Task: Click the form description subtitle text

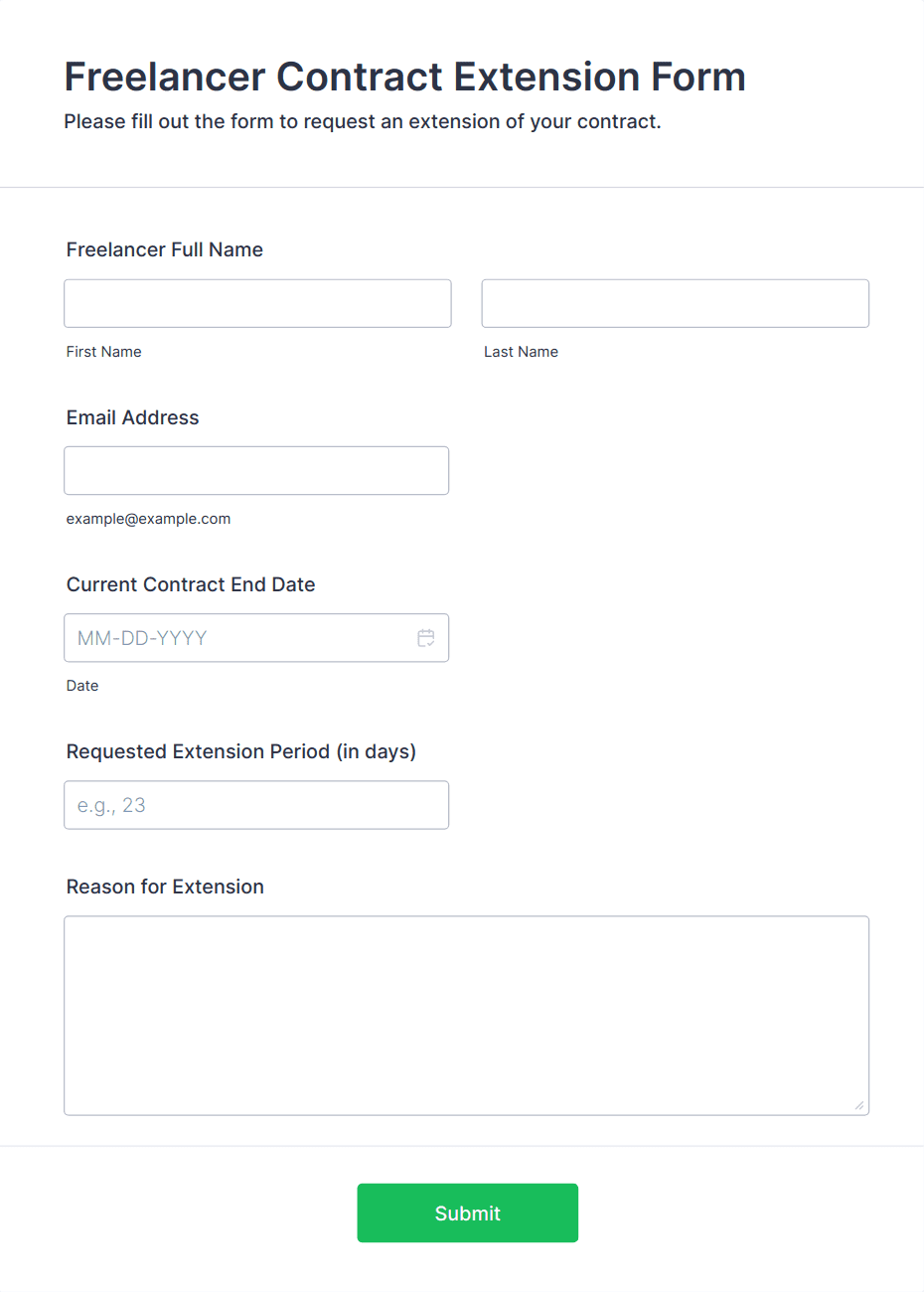Action: click(x=363, y=121)
